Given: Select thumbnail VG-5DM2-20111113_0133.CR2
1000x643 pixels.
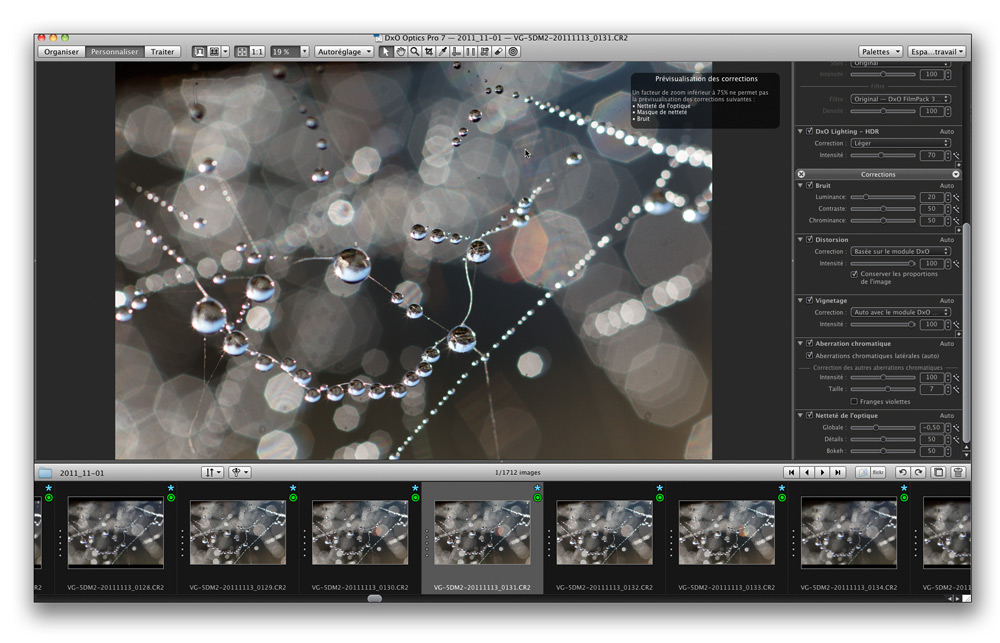Looking at the screenshot, I should pos(726,532).
